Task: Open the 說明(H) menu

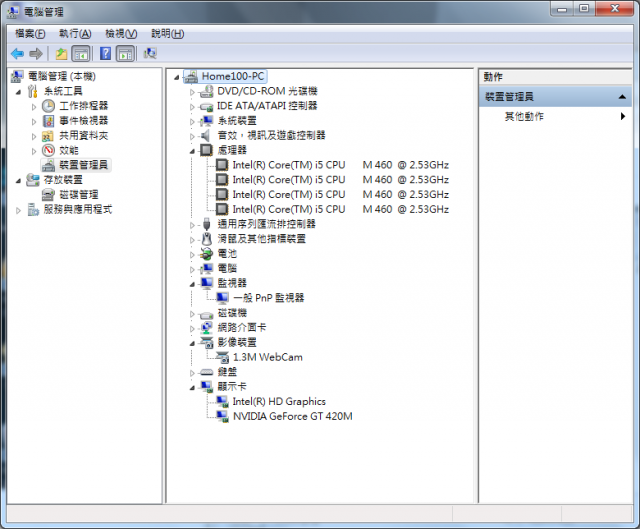Action: coord(168,33)
